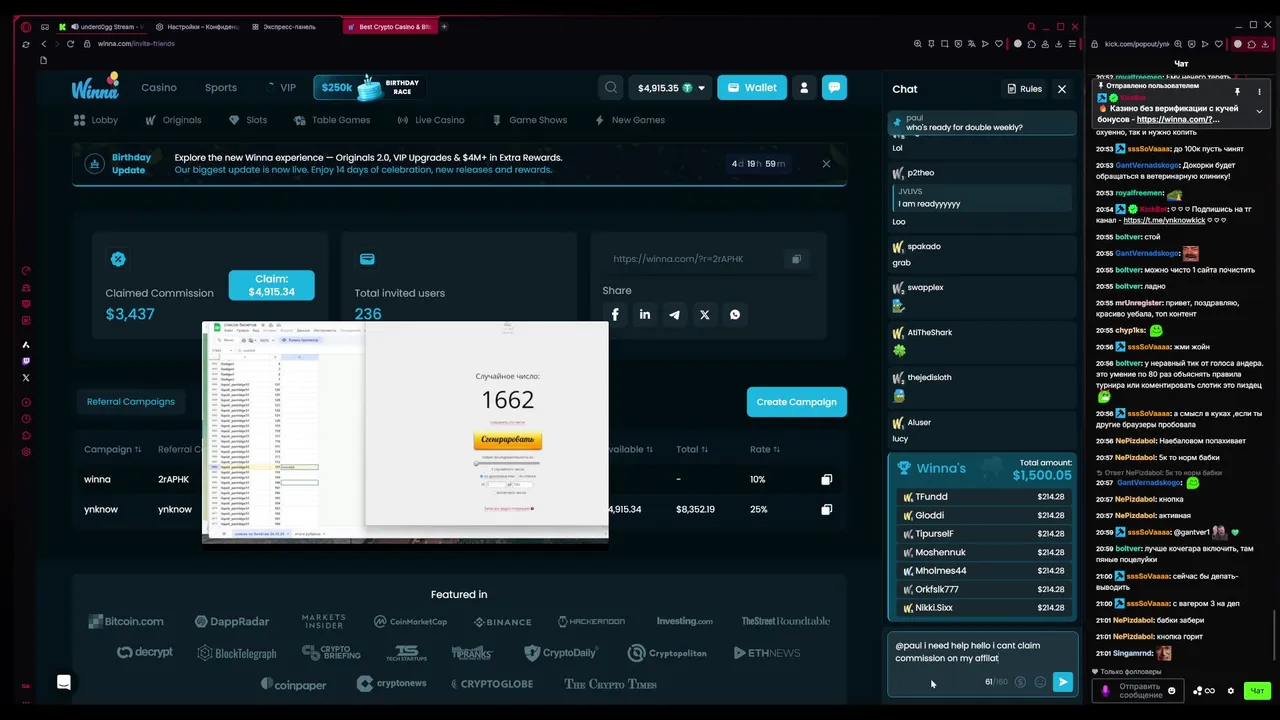The width and height of the screenshot is (1280, 720).
Task: Toggle the chat panel speech bubble button
Action: pos(834,88)
